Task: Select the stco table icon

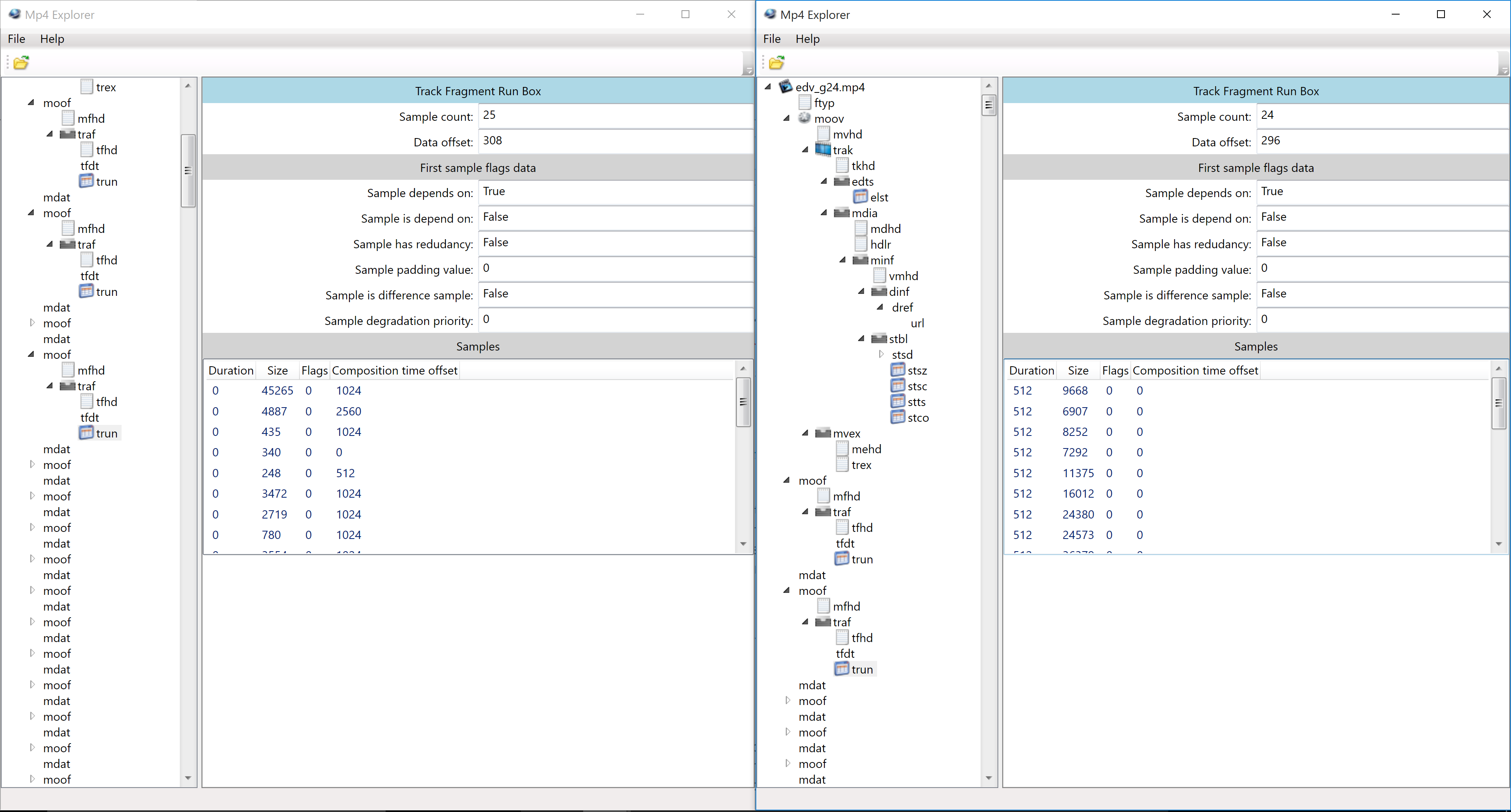Action: click(x=898, y=417)
